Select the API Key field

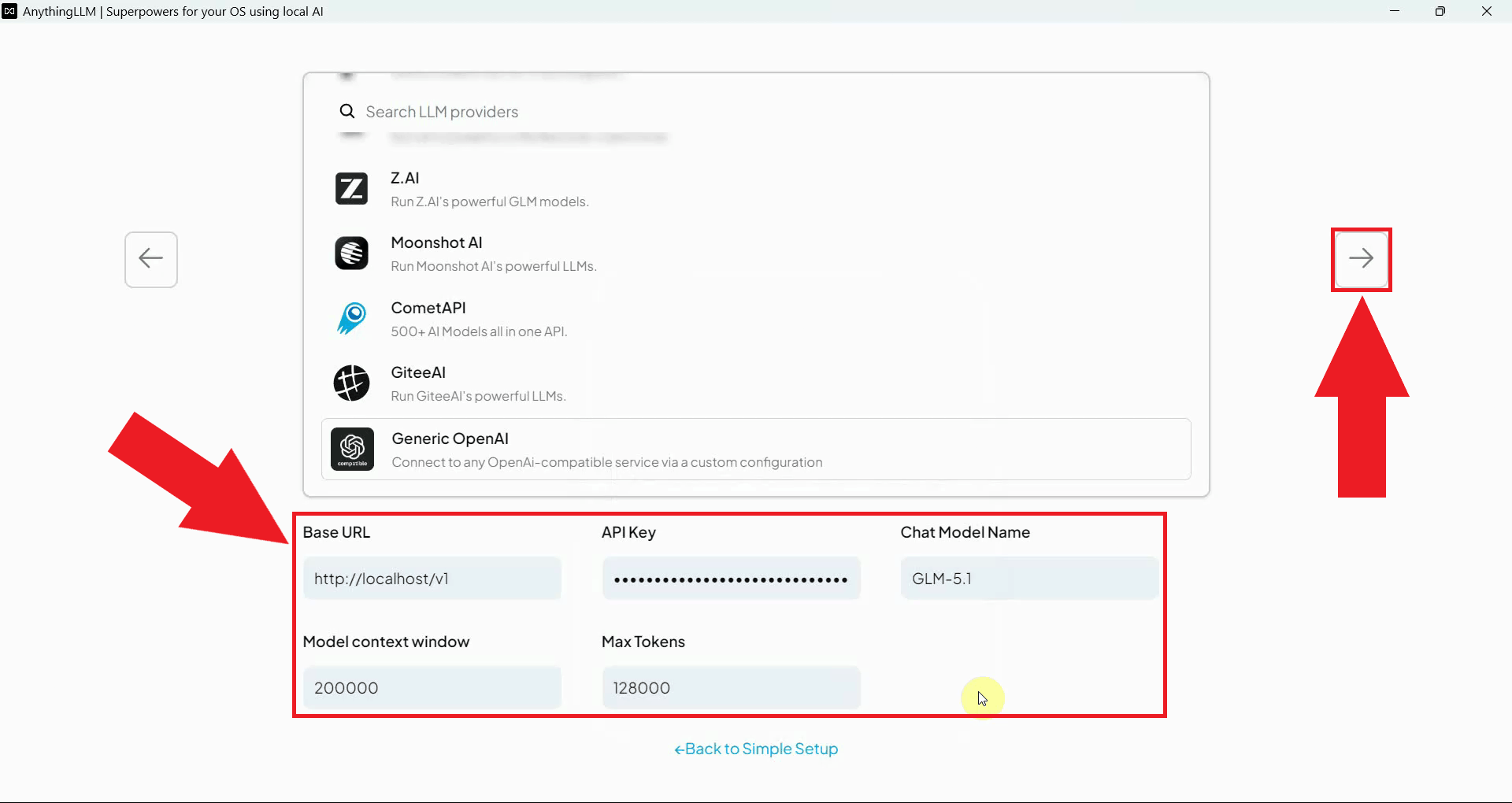(731, 578)
